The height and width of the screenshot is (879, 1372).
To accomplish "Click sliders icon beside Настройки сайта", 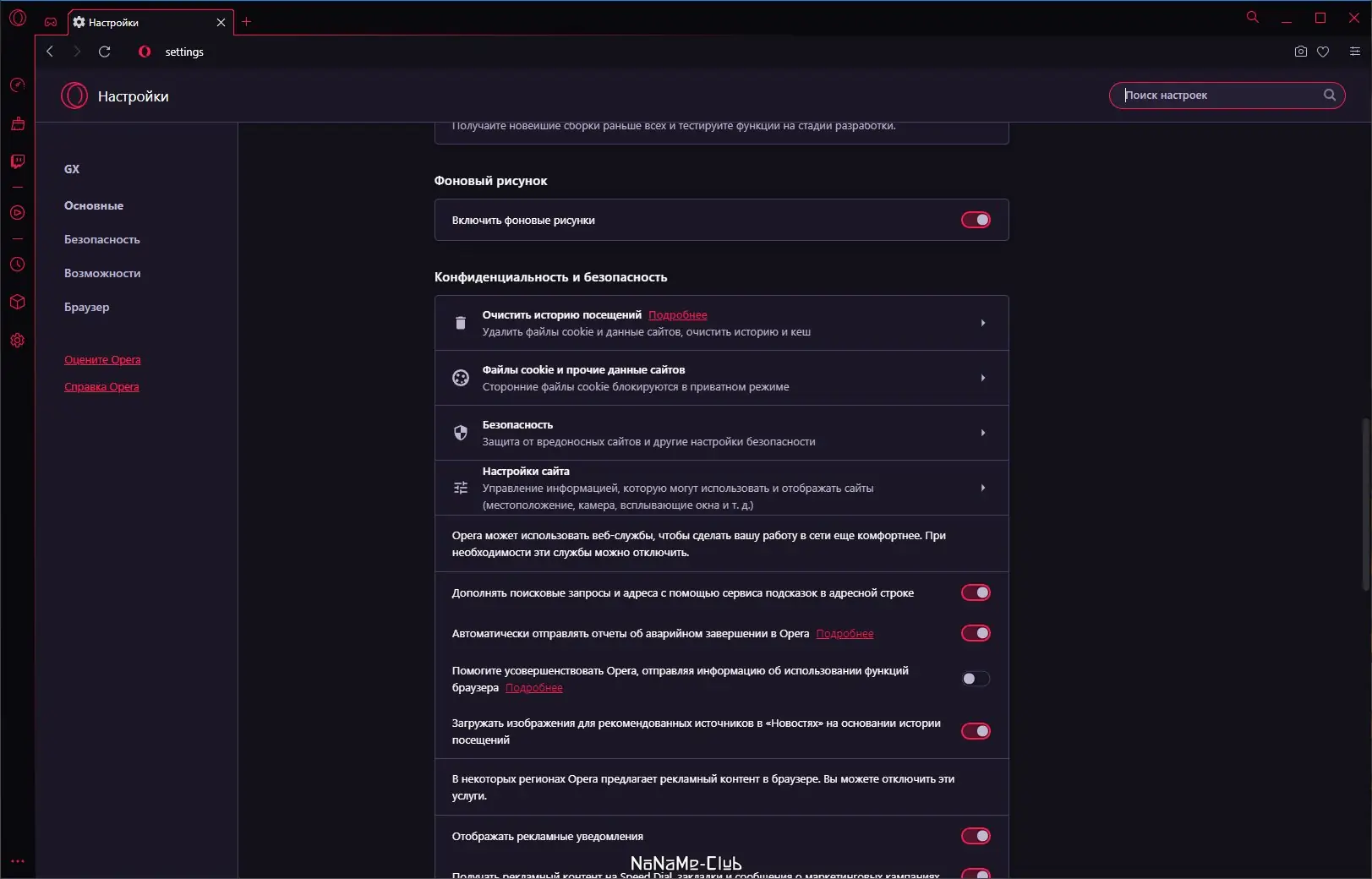I will pyautogui.click(x=461, y=488).
